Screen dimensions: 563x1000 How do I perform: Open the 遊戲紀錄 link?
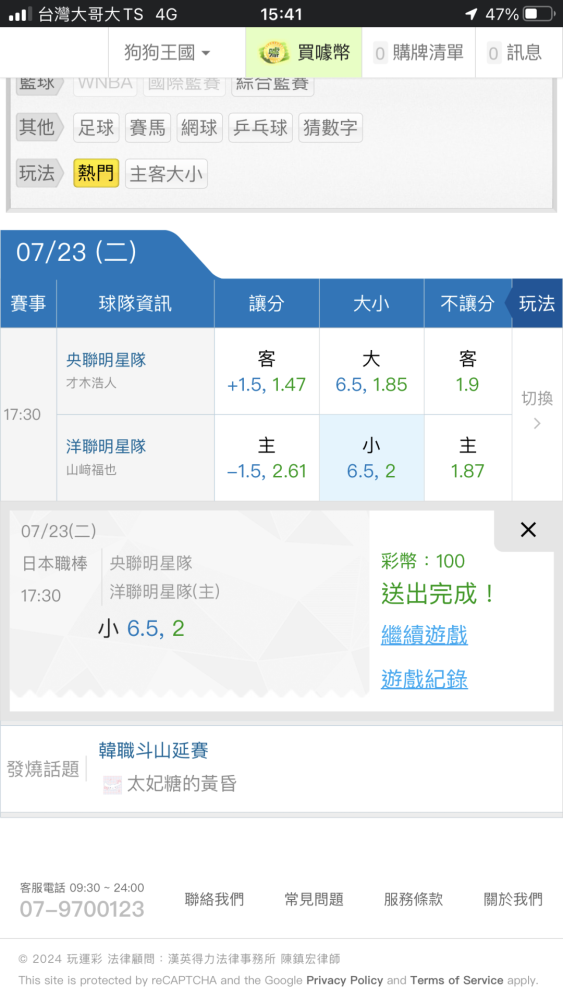pos(425,679)
